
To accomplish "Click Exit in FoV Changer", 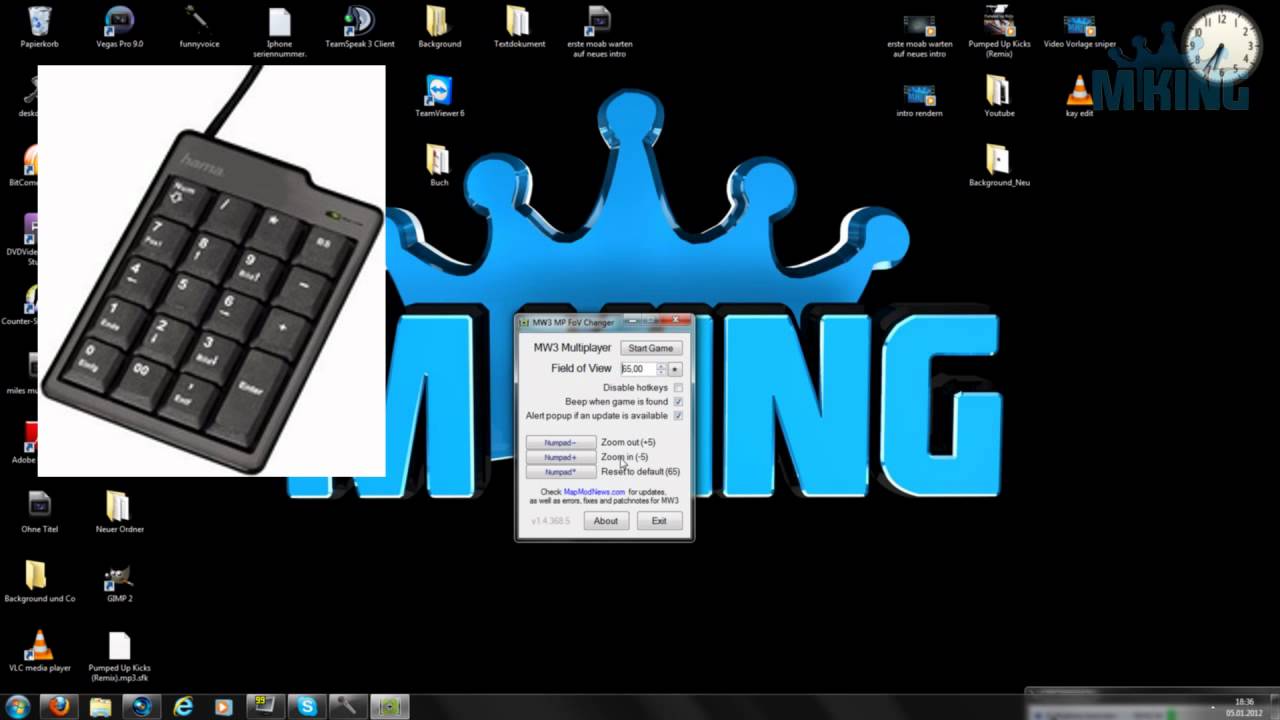I will click(x=659, y=521).
